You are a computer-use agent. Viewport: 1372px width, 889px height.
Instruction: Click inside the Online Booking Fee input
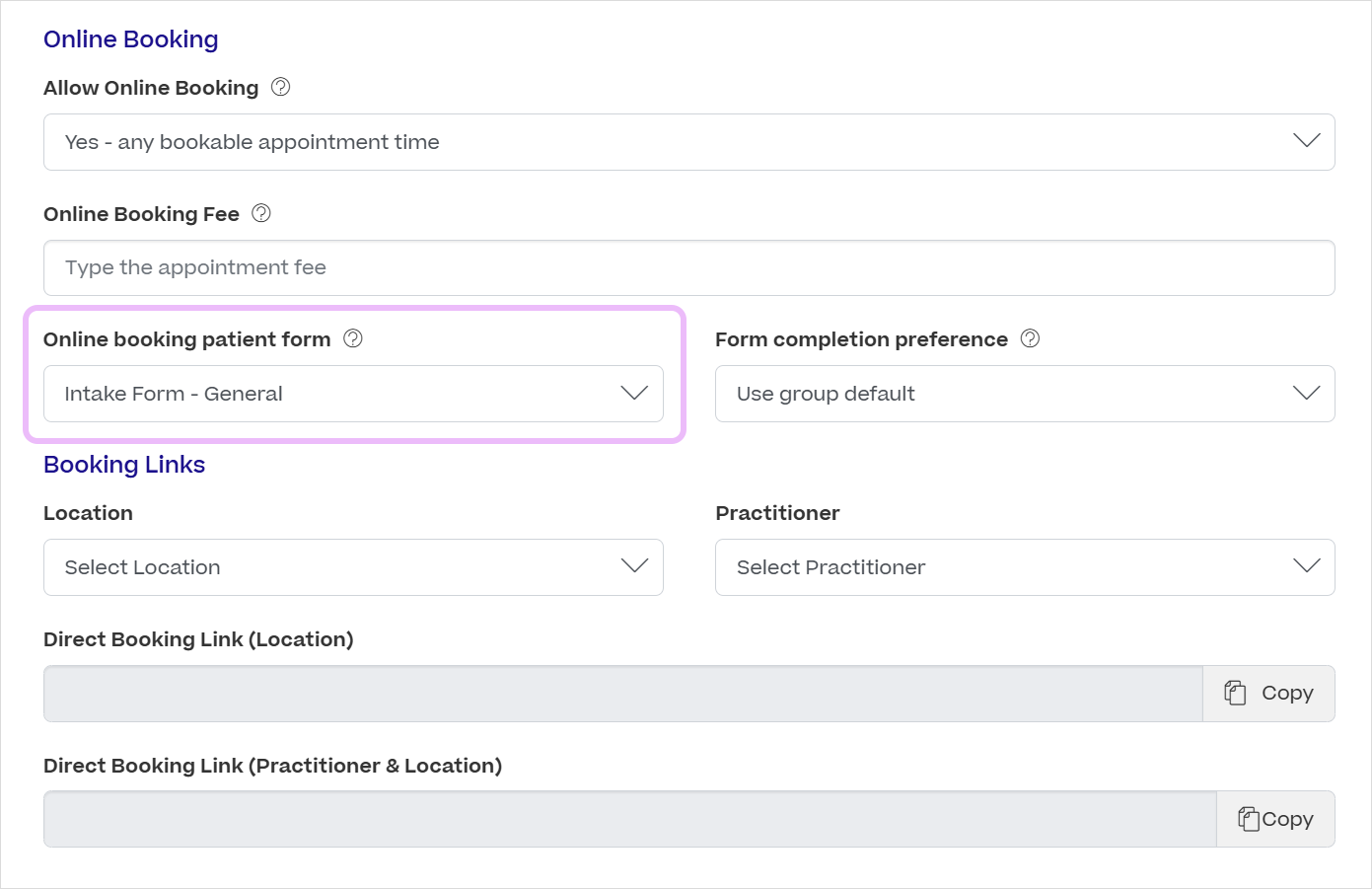click(x=687, y=267)
